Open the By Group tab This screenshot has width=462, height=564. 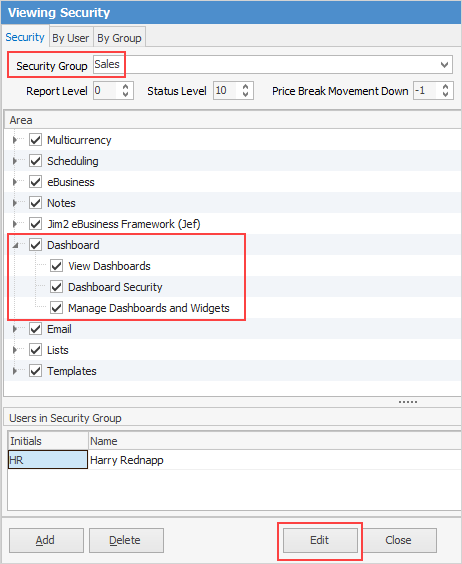click(119, 38)
